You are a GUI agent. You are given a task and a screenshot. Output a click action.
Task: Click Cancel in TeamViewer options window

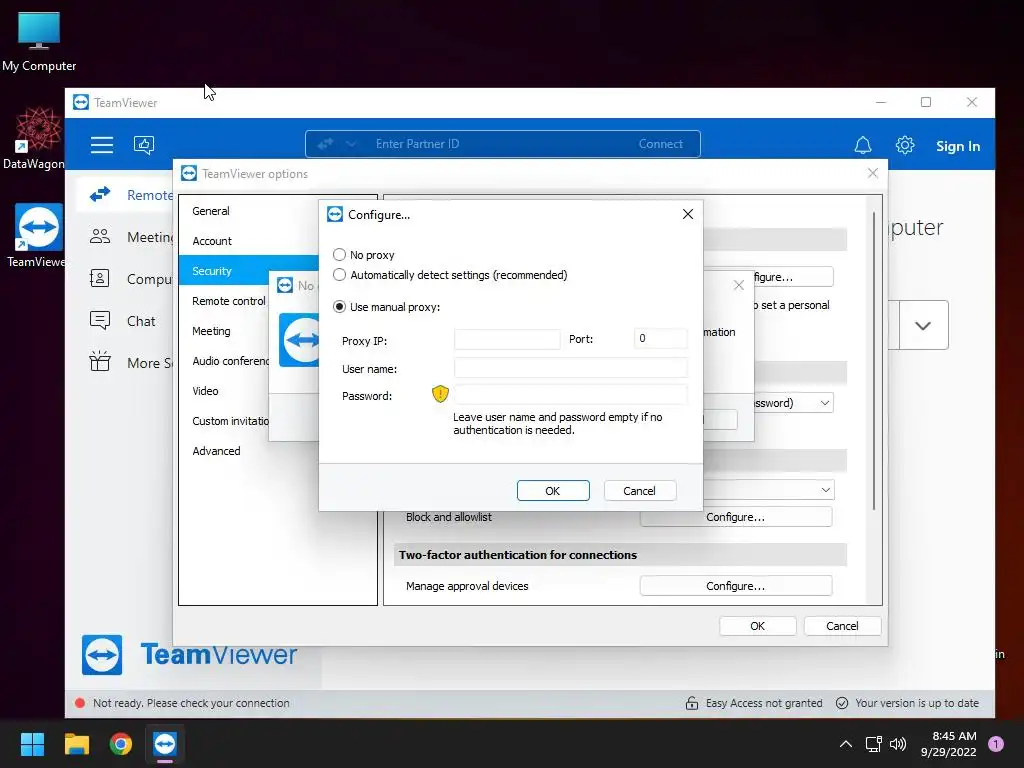click(x=842, y=626)
